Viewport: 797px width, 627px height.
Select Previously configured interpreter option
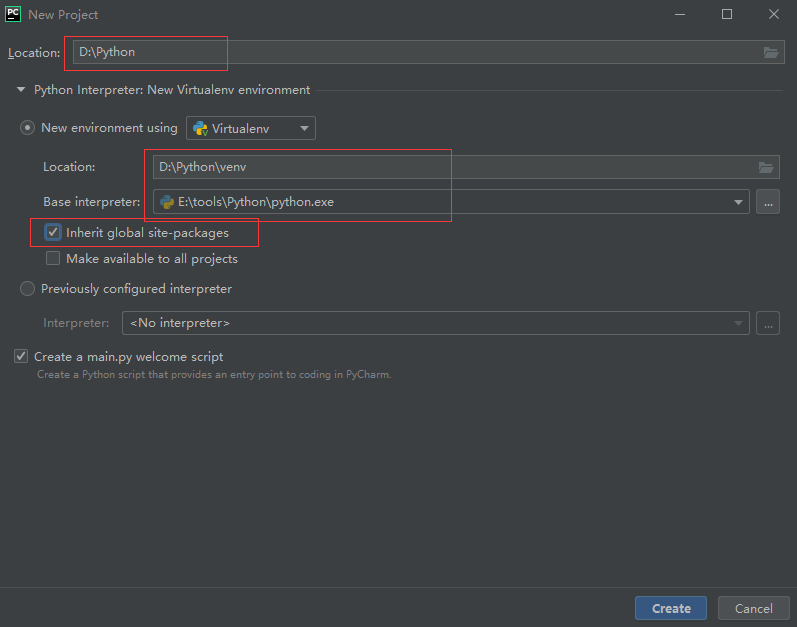pos(27,289)
